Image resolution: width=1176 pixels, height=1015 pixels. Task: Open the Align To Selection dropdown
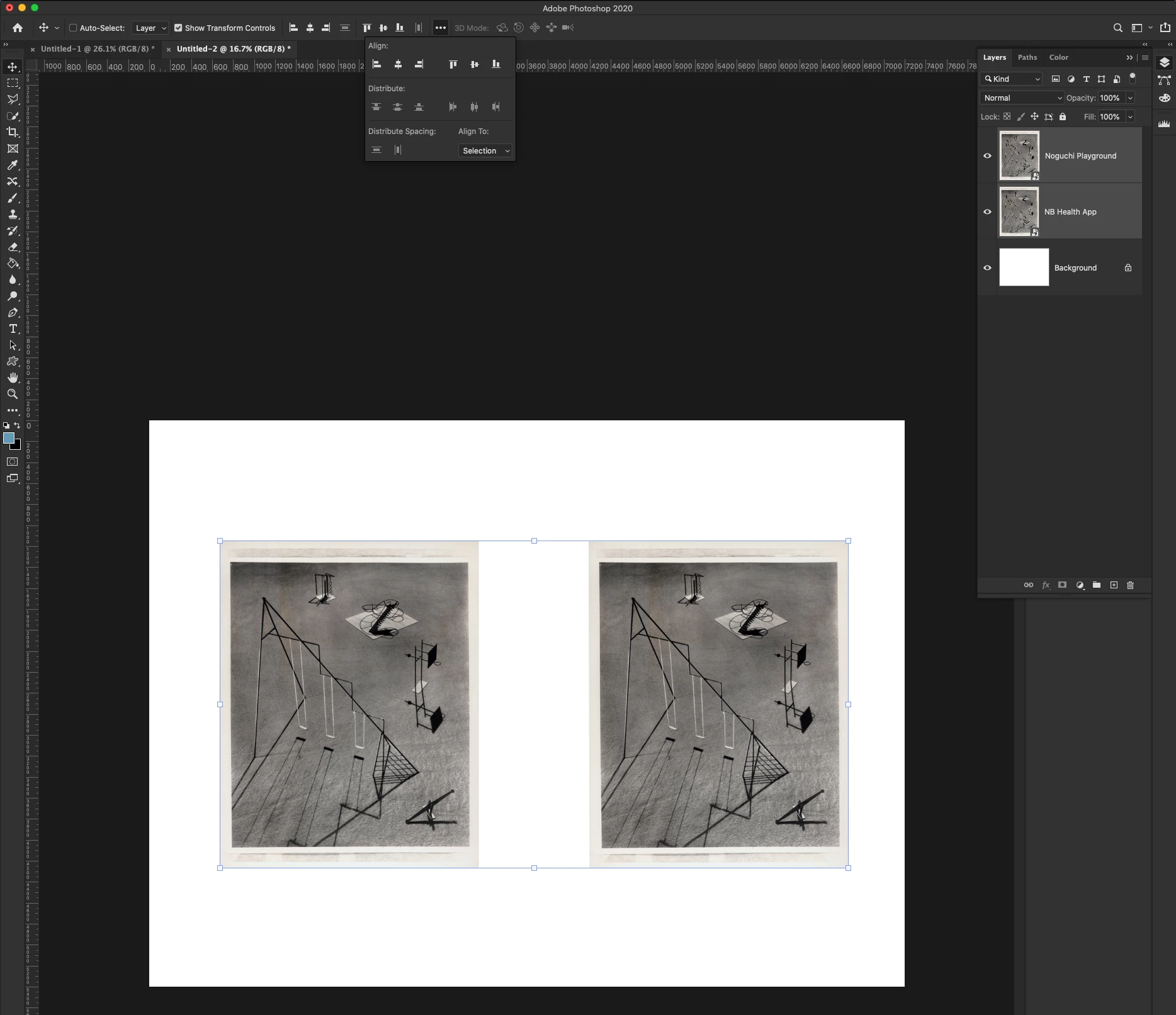485,151
